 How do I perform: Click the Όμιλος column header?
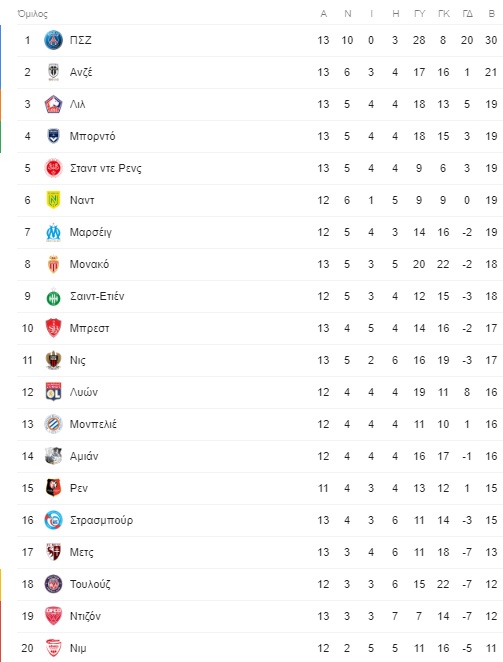[33, 14]
